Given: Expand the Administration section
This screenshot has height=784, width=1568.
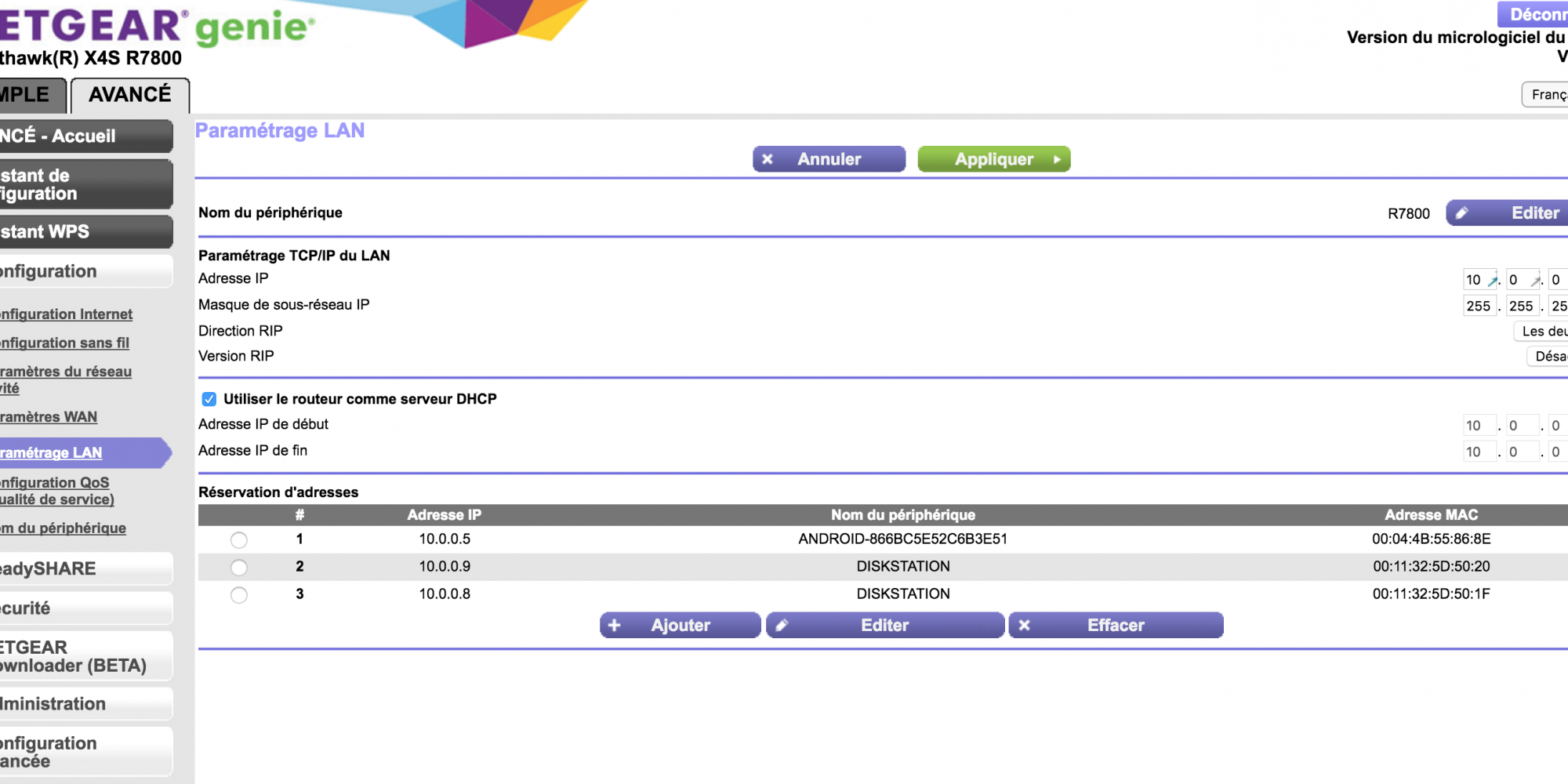Looking at the screenshot, I should [x=85, y=704].
